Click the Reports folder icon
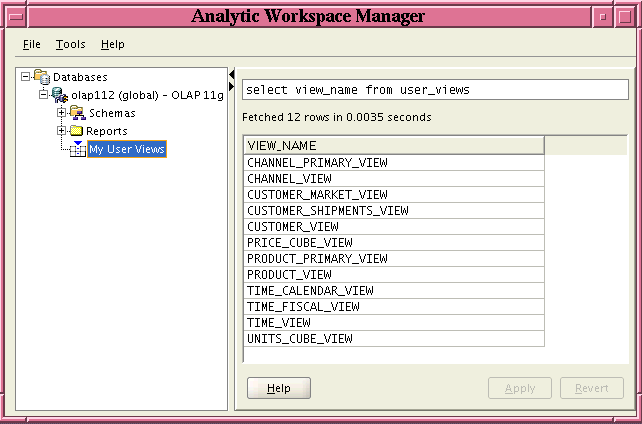The image size is (642, 424). coord(76,131)
